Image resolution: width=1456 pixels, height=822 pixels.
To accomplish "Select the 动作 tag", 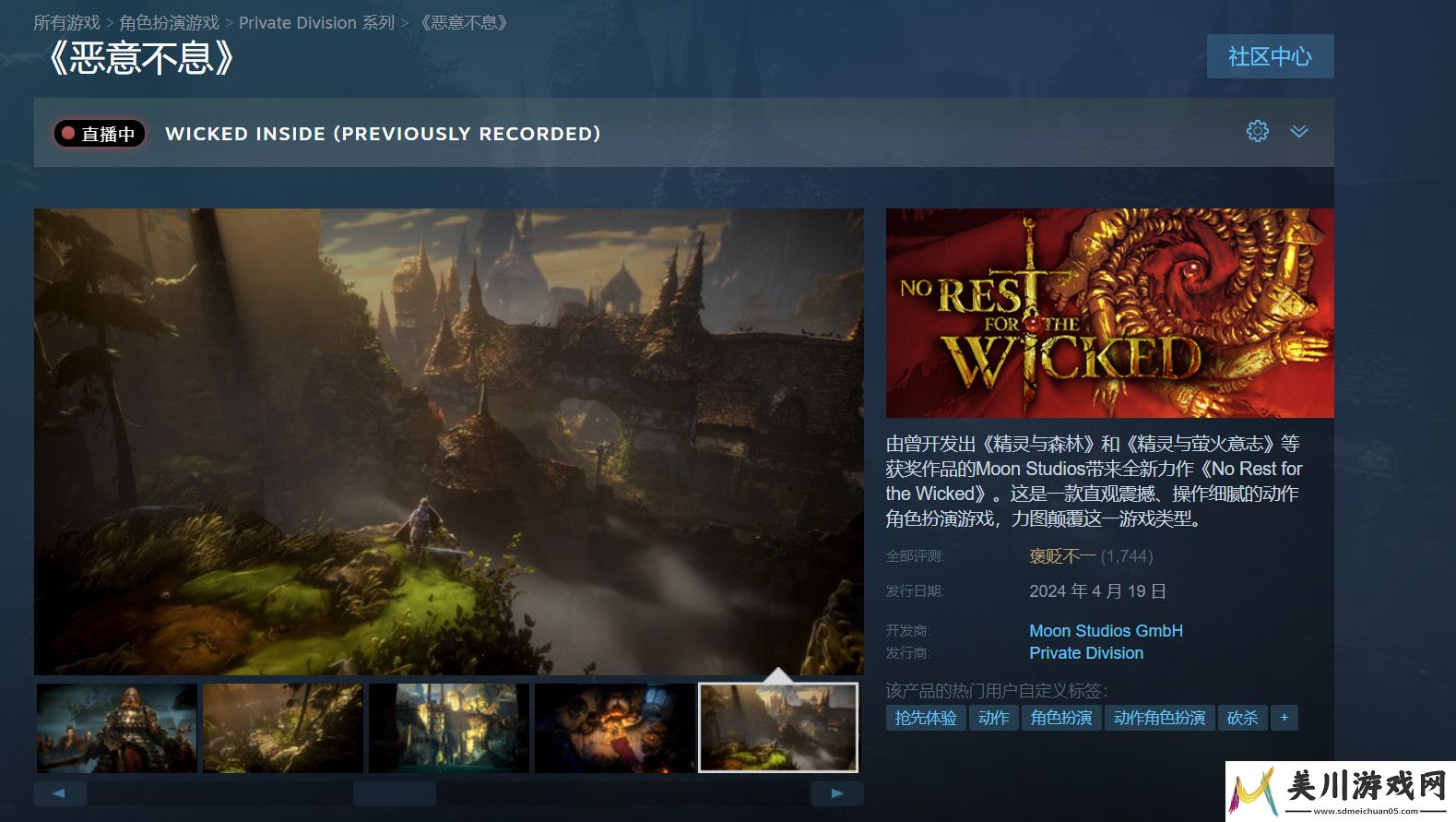I will pyautogui.click(x=993, y=718).
